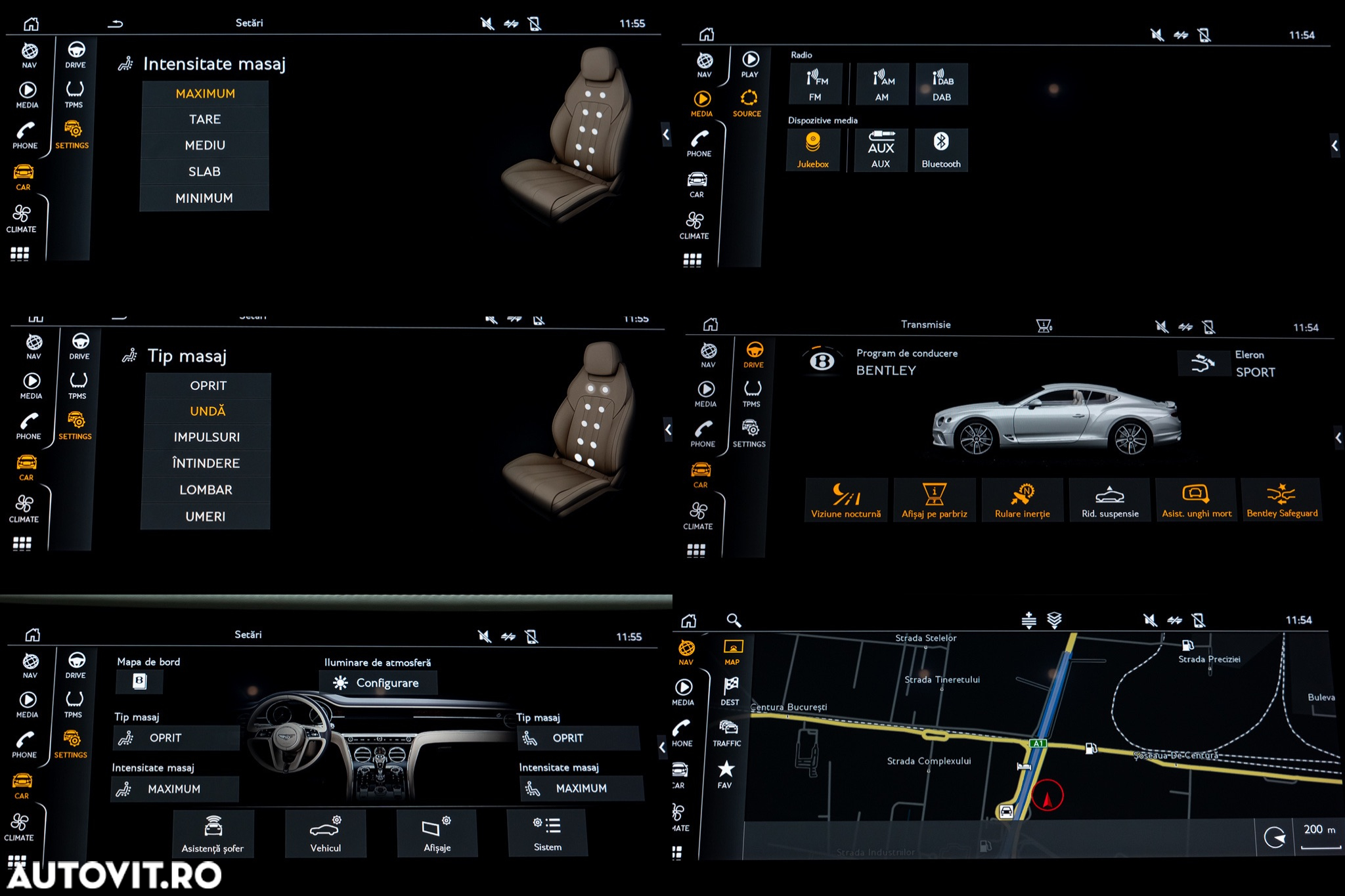Tap home icon in Intensitate masaj screen
The image size is (1345, 896).
point(31,24)
